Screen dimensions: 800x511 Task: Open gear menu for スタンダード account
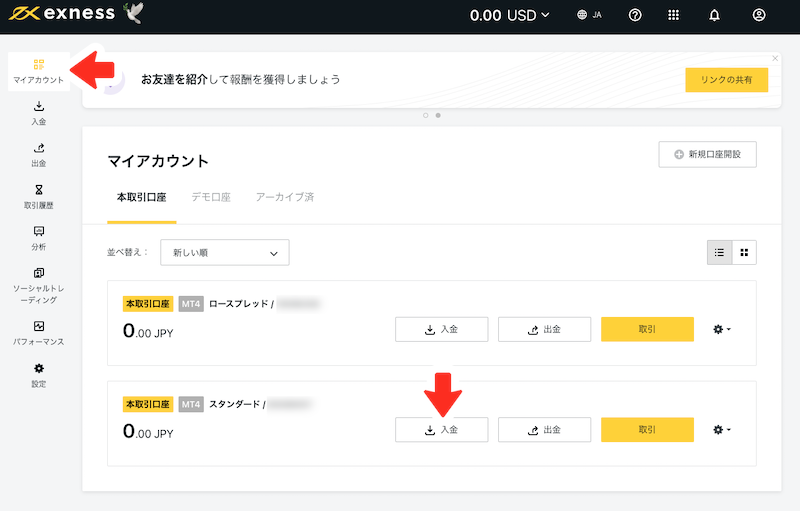[721, 430]
